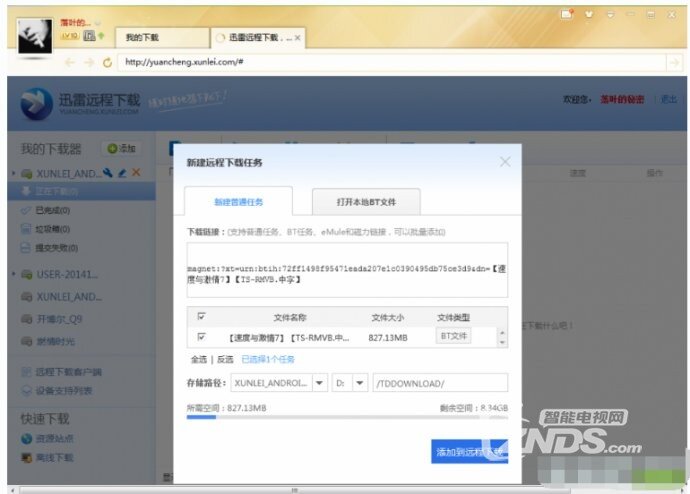The image size is (690, 494).
Task: Open the 落叶的秘密 account link
Action: (x=622, y=100)
